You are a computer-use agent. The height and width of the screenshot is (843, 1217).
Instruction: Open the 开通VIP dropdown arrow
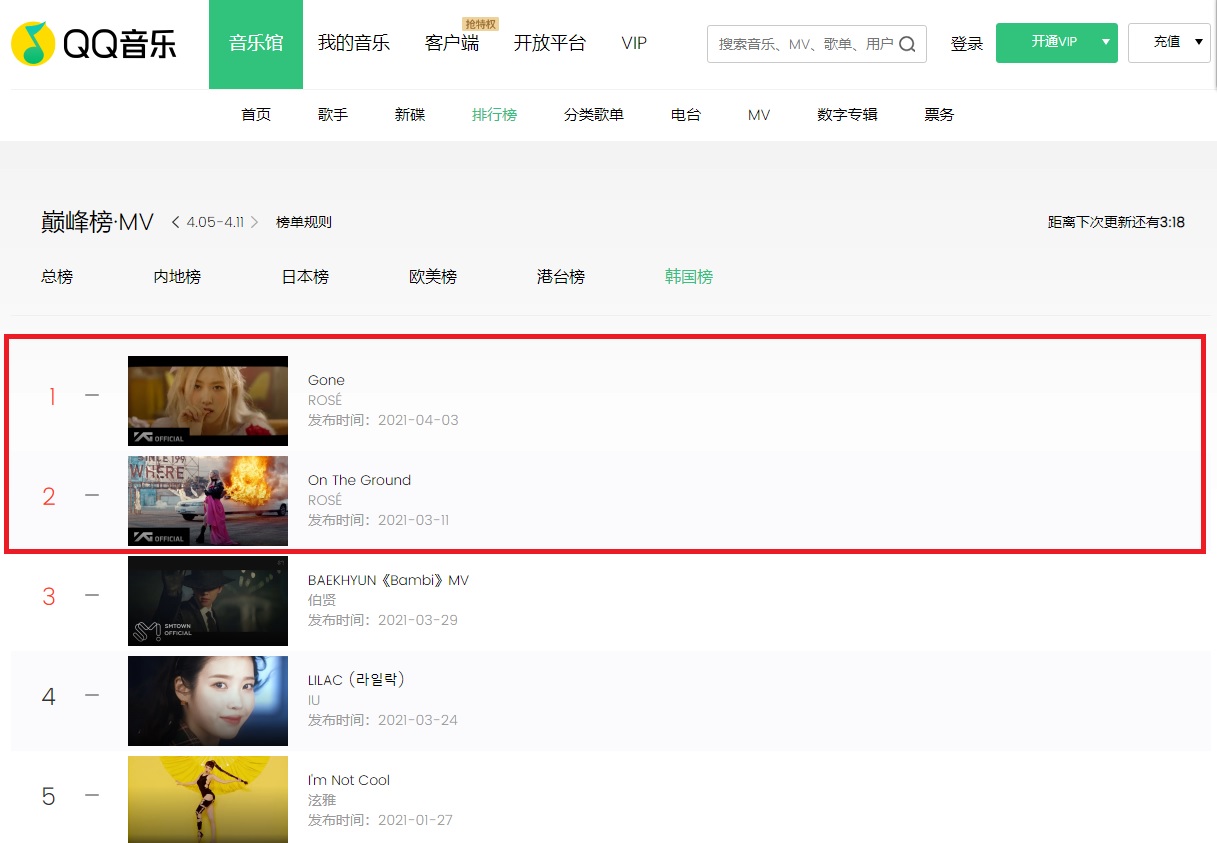pos(1105,43)
